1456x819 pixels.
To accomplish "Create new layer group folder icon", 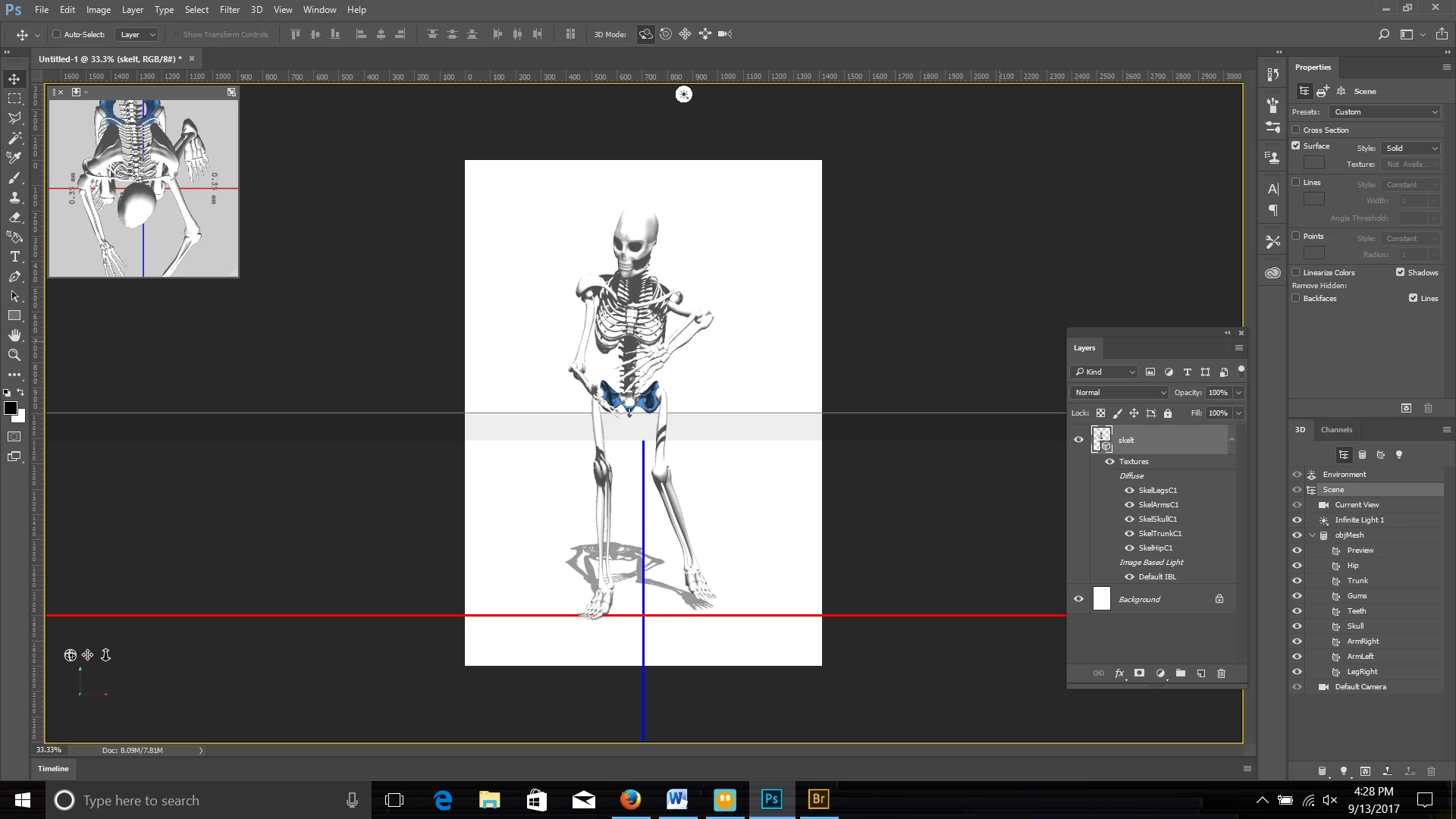I will (x=1181, y=673).
